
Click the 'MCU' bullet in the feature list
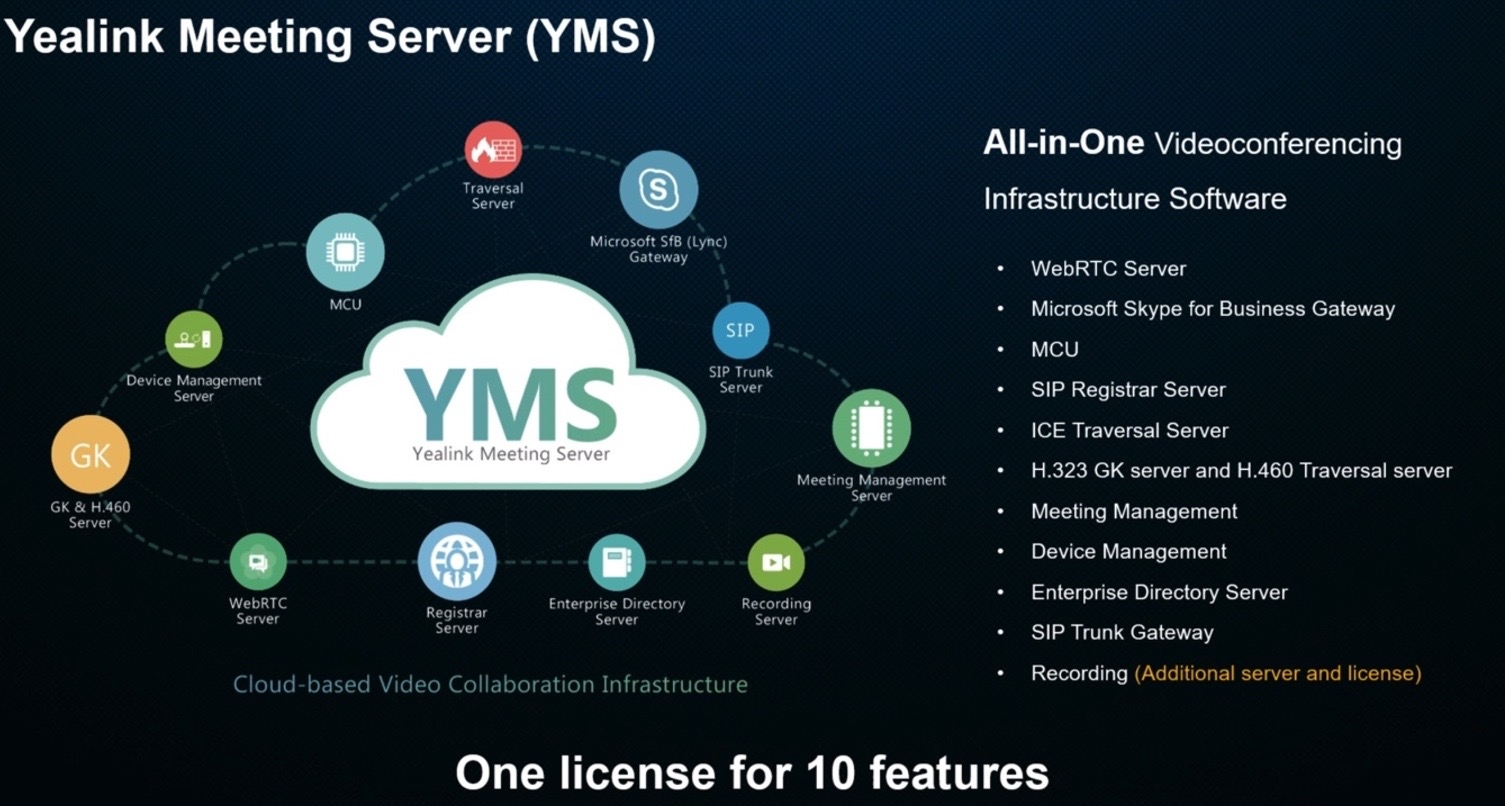(x=1055, y=350)
